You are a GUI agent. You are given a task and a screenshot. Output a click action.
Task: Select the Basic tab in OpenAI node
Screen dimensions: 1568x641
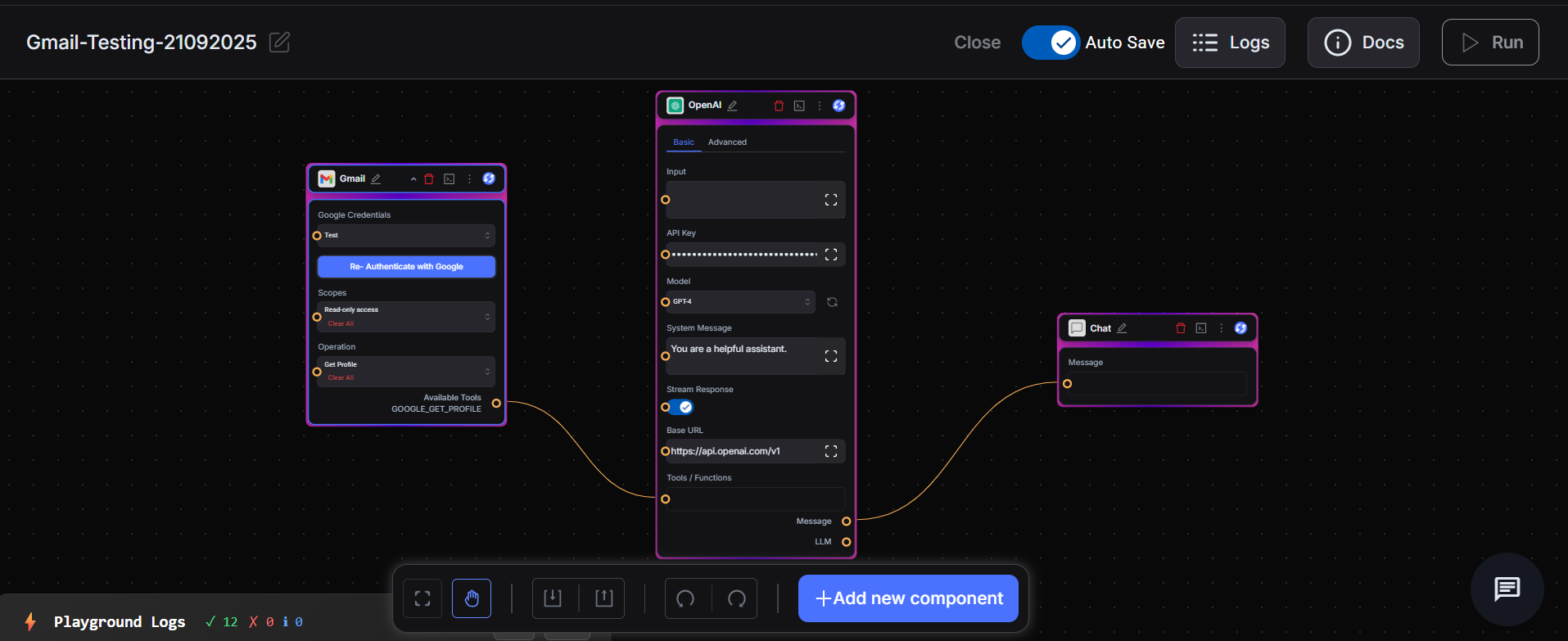tap(684, 142)
